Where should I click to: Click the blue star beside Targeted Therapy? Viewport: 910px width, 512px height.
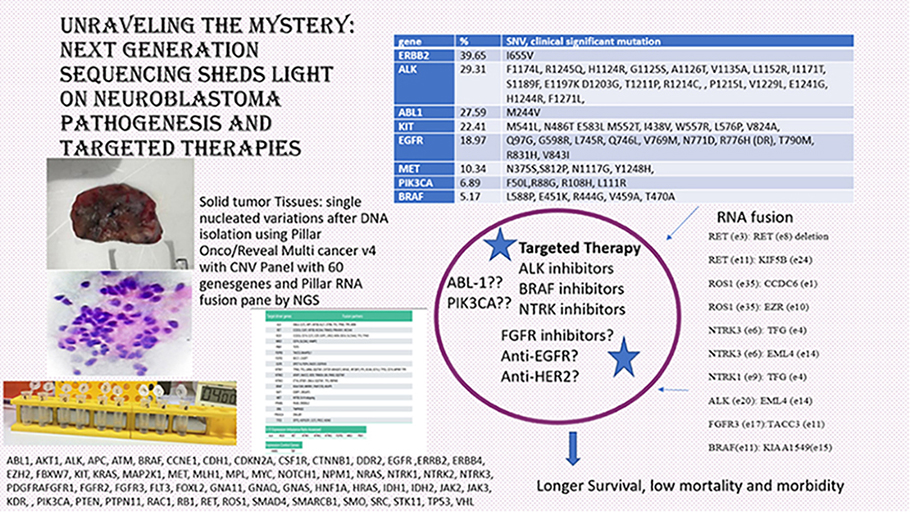pyautogui.click(x=497, y=246)
